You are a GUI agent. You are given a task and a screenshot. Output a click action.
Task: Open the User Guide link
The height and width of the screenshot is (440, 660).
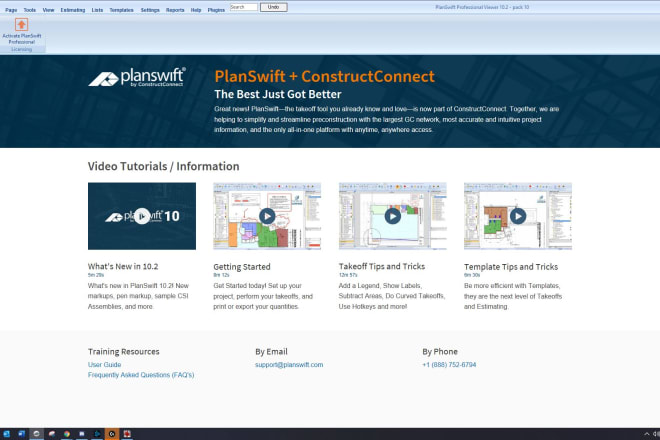[104, 365]
